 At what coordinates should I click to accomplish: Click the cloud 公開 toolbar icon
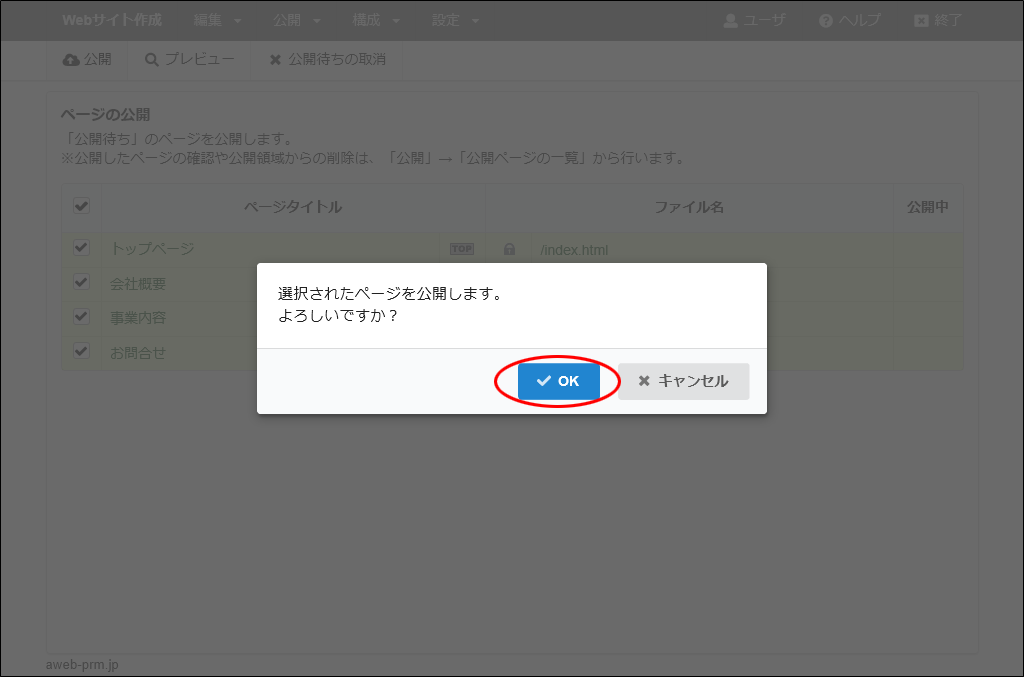[x=71, y=60]
